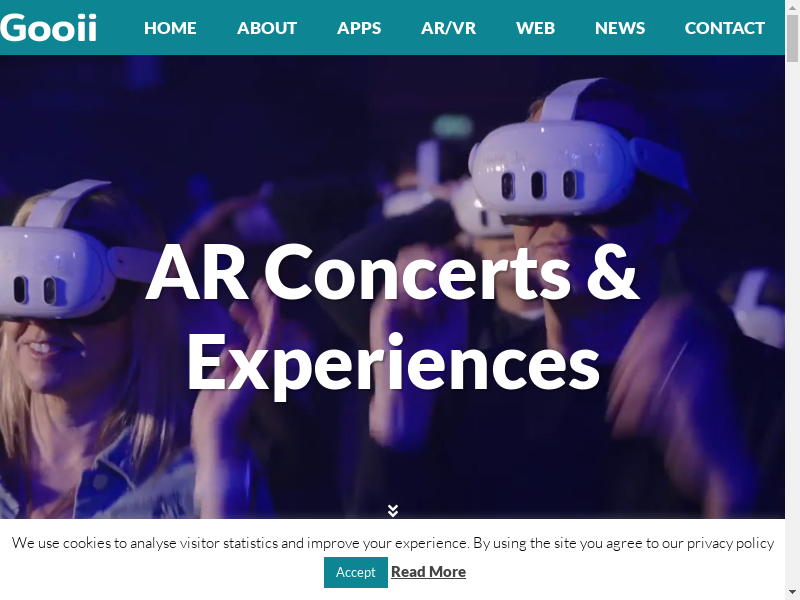The image size is (800, 600).
Task: Click scrollbar up arrow
Action: pos(792,6)
